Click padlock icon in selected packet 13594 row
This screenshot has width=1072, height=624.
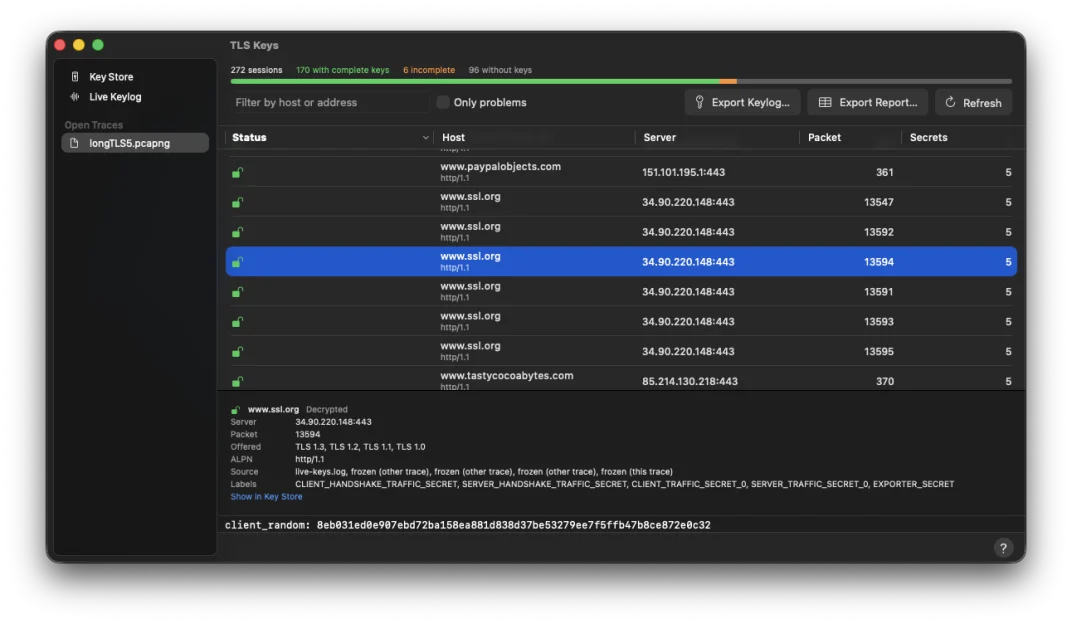tap(237, 262)
